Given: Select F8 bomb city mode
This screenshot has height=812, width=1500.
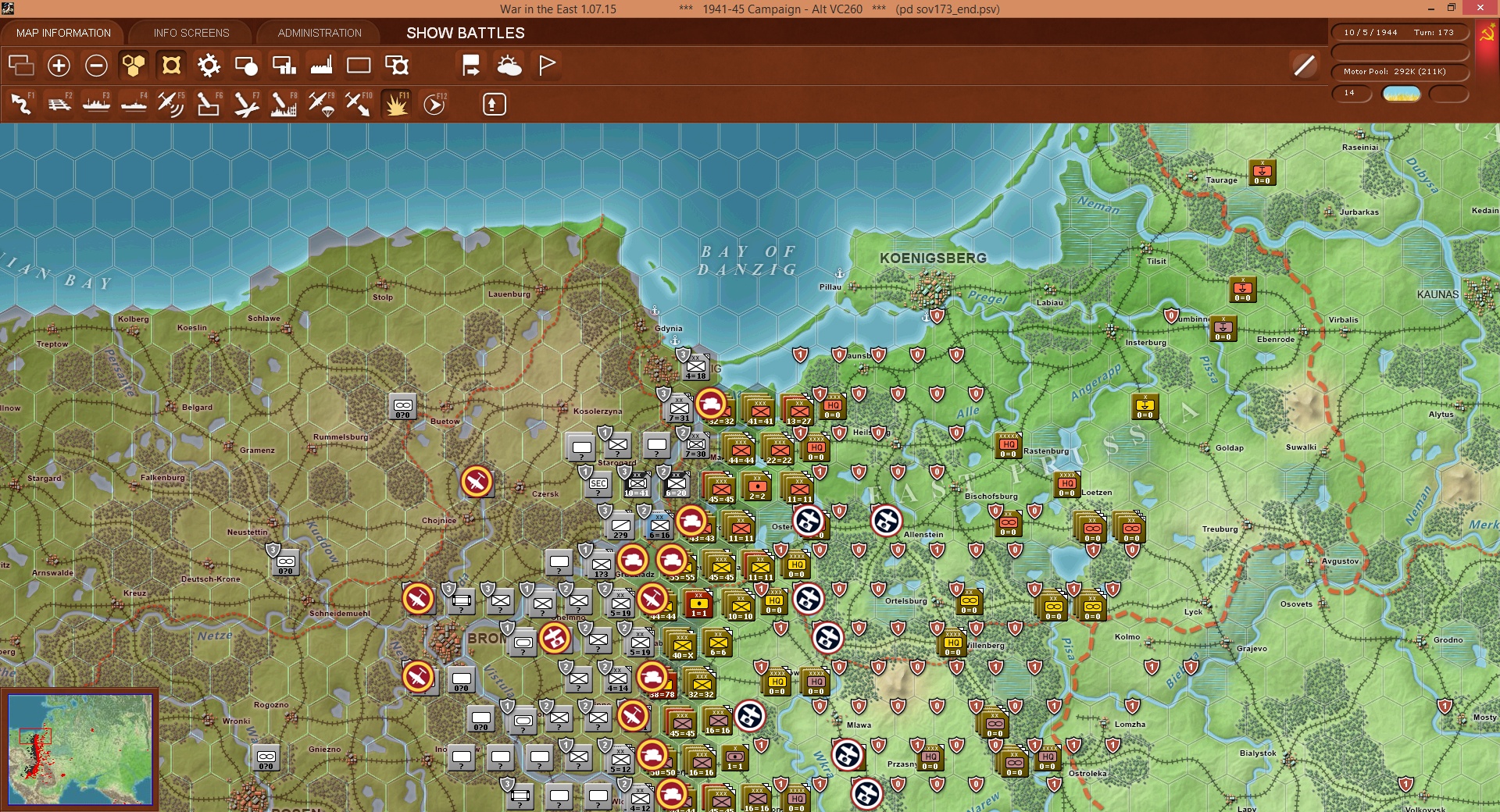Looking at the screenshot, I should click(284, 104).
